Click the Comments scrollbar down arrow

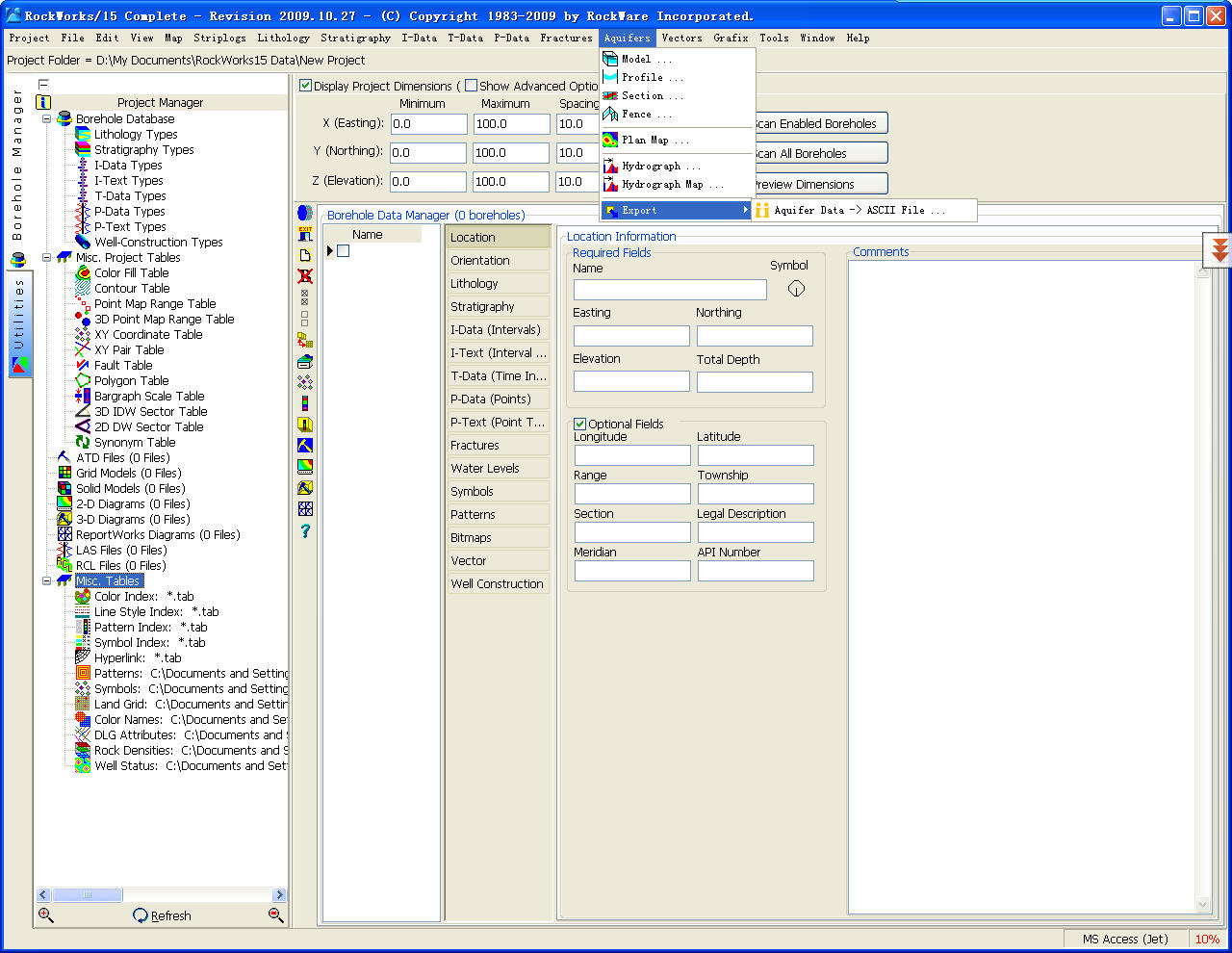coord(1202,905)
